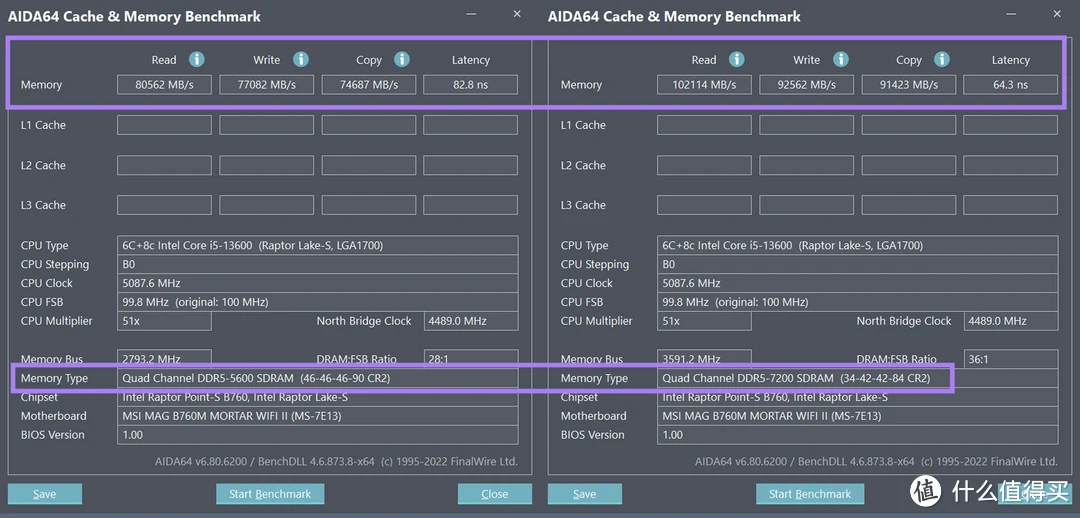1080x518 pixels.
Task: Click the 99.8 MHz CPU FSB, left window
Action: tap(318, 302)
